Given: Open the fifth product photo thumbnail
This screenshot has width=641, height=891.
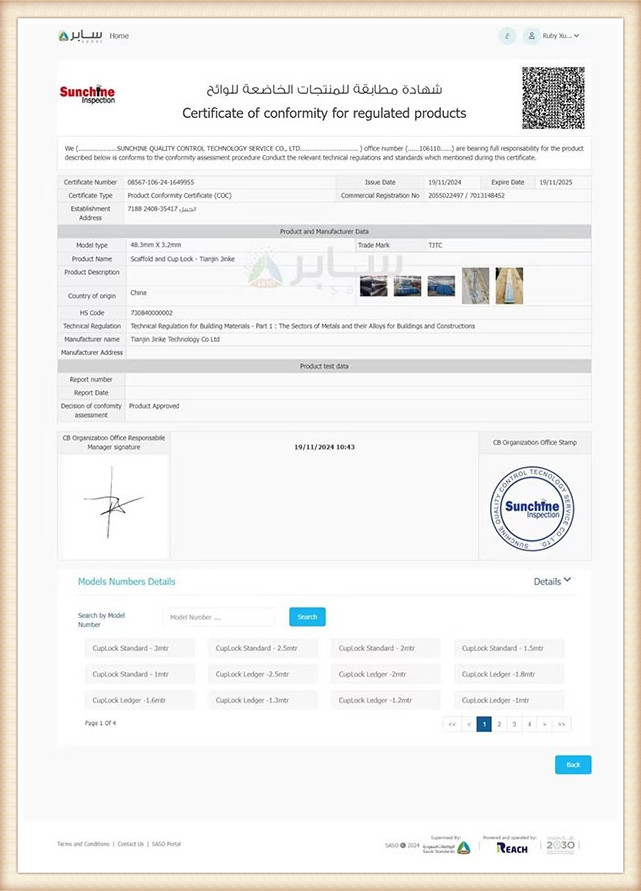Looking at the screenshot, I should tap(509, 286).
